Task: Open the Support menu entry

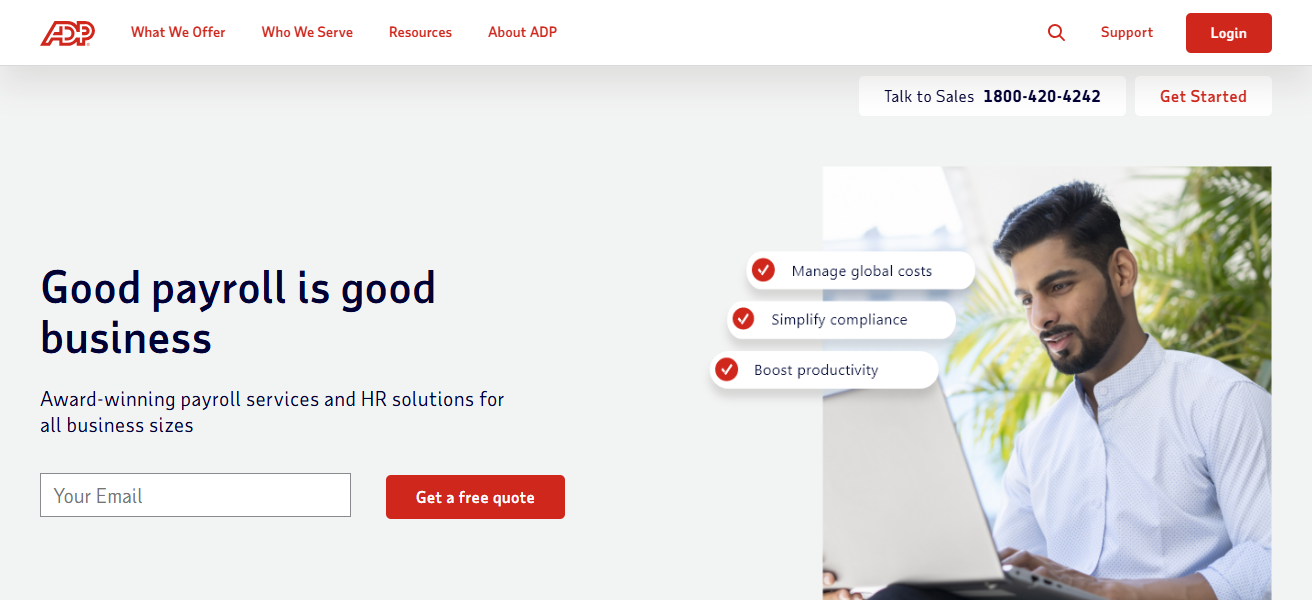Action: click(x=1126, y=32)
